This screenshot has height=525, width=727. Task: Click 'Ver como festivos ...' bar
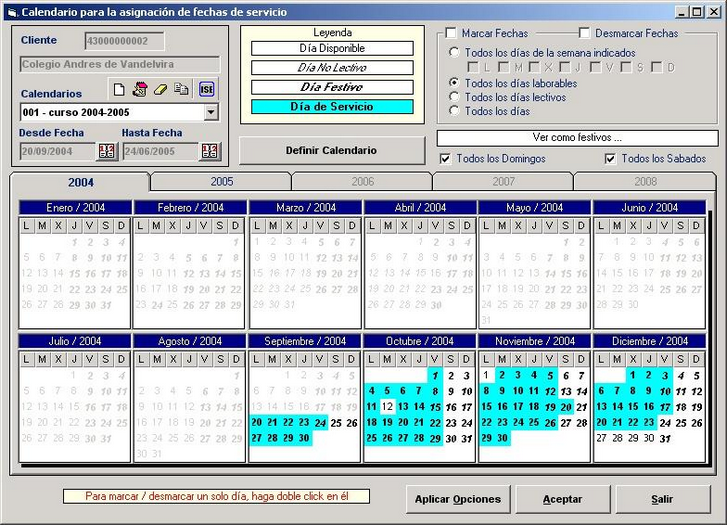577,138
